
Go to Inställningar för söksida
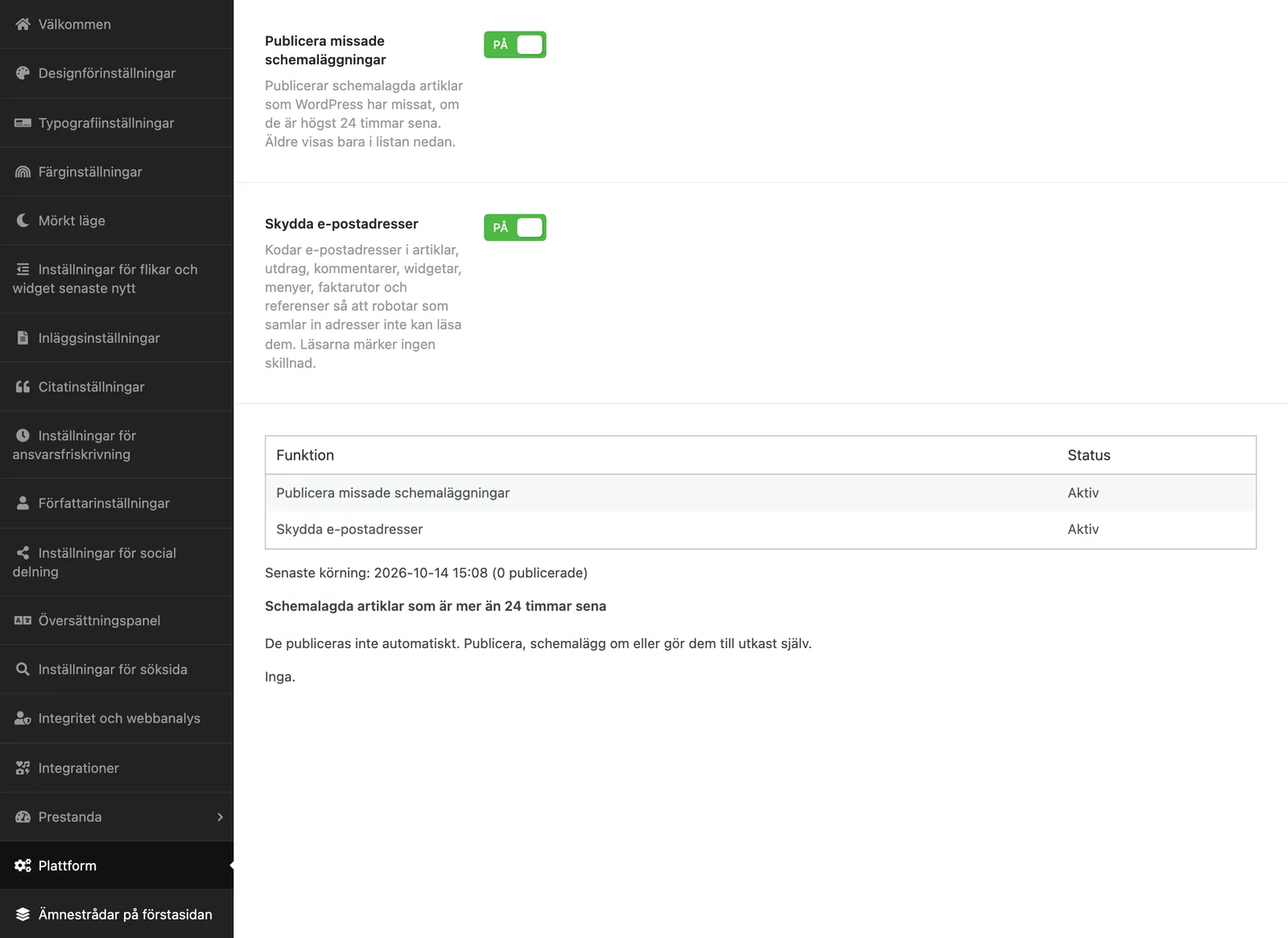click(117, 670)
